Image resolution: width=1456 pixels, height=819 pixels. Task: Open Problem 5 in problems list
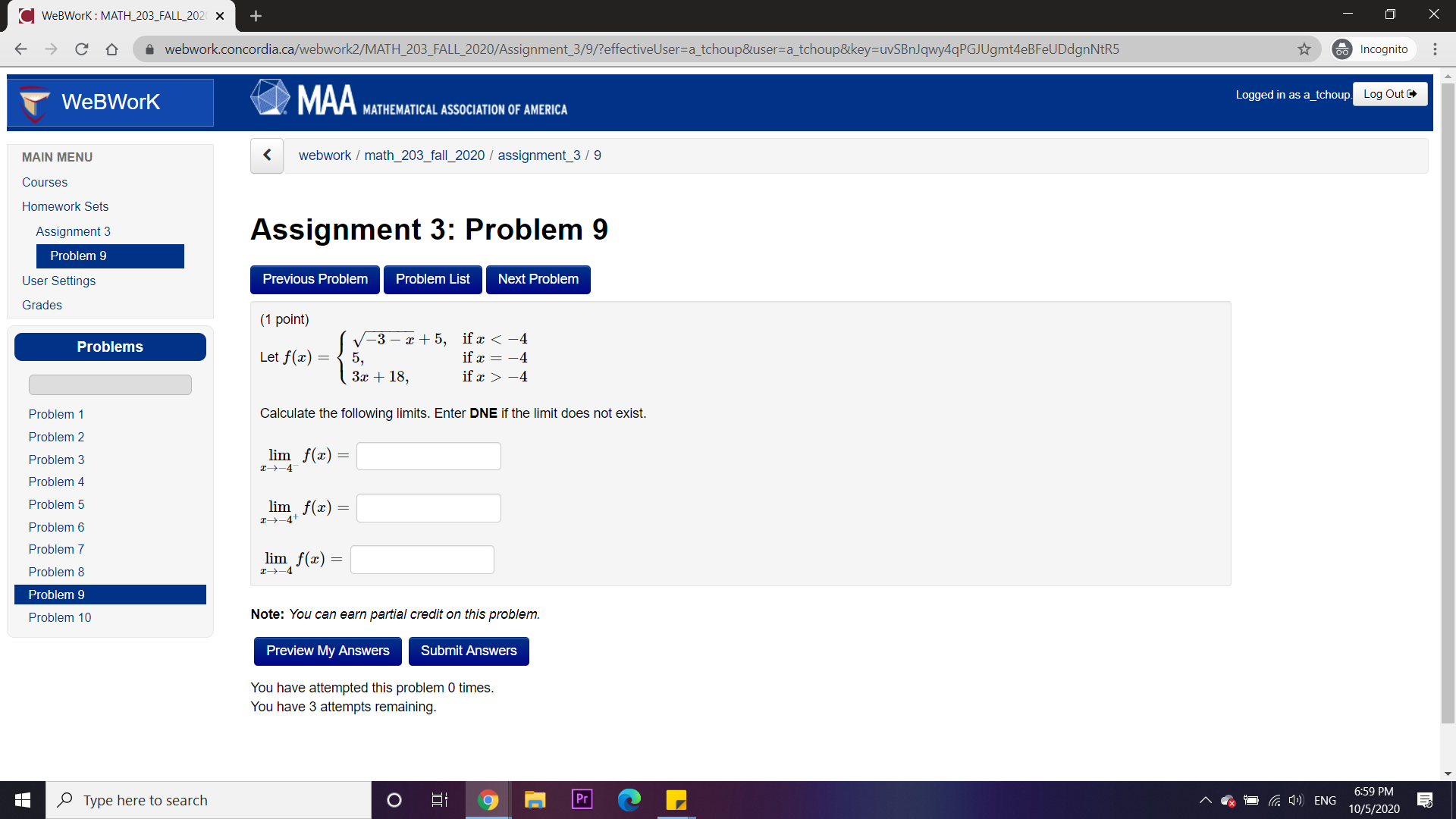tap(57, 504)
